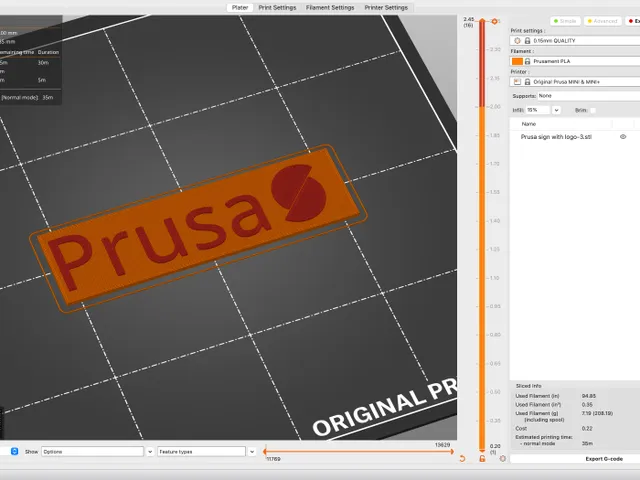Click the orange padlock icon under the layer slider
This screenshot has height=480, width=640.
coord(482,458)
